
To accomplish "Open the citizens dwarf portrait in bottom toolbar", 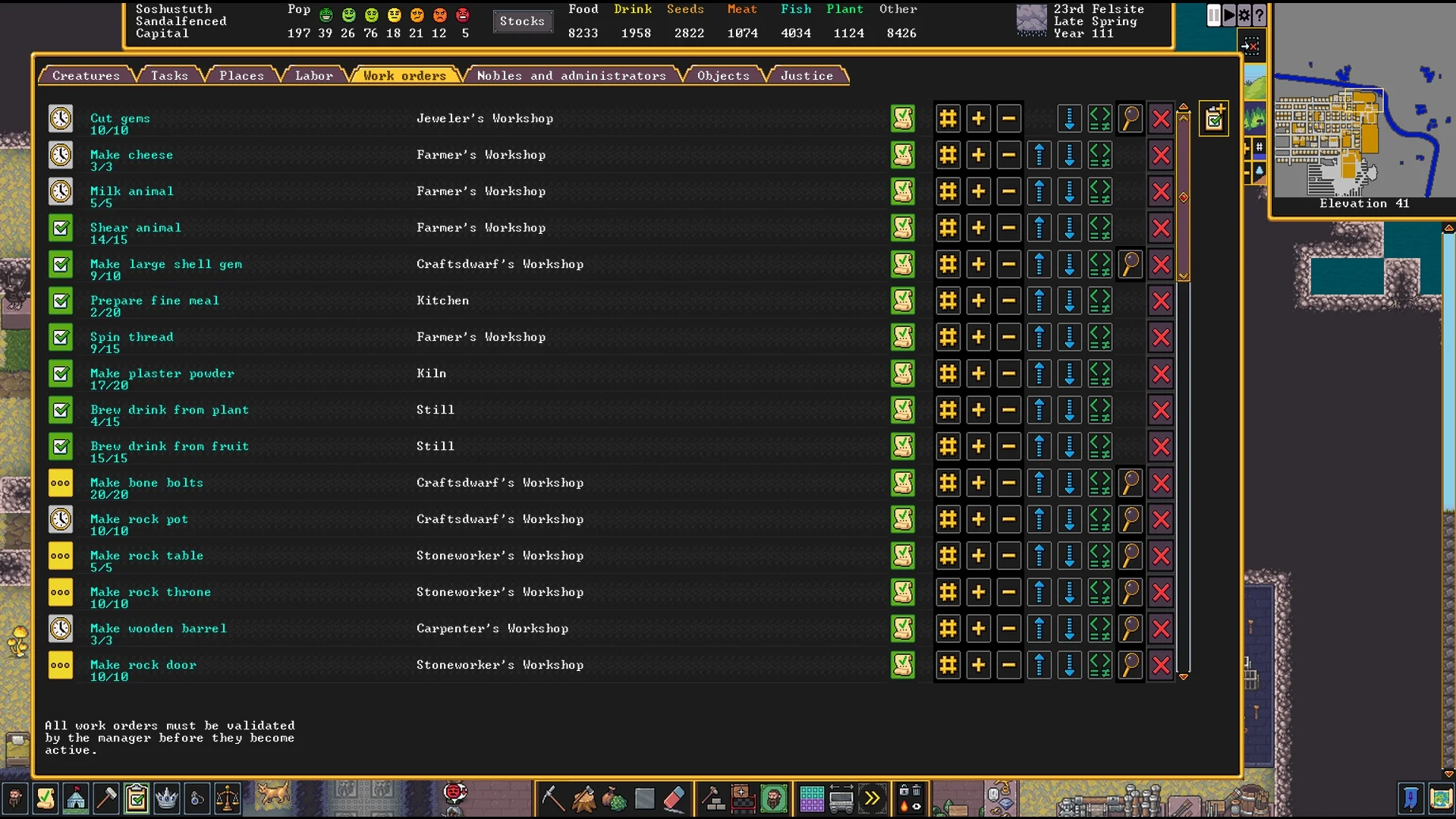I will tap(14, 799).
